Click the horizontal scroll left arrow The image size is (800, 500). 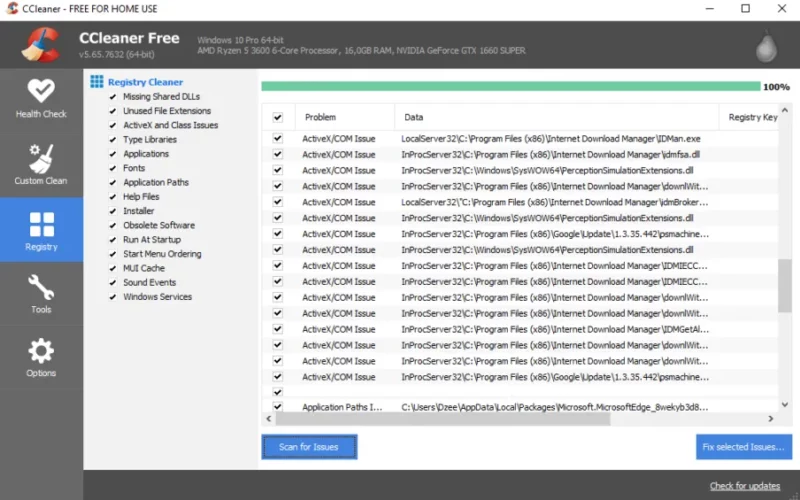click(269, 418)
